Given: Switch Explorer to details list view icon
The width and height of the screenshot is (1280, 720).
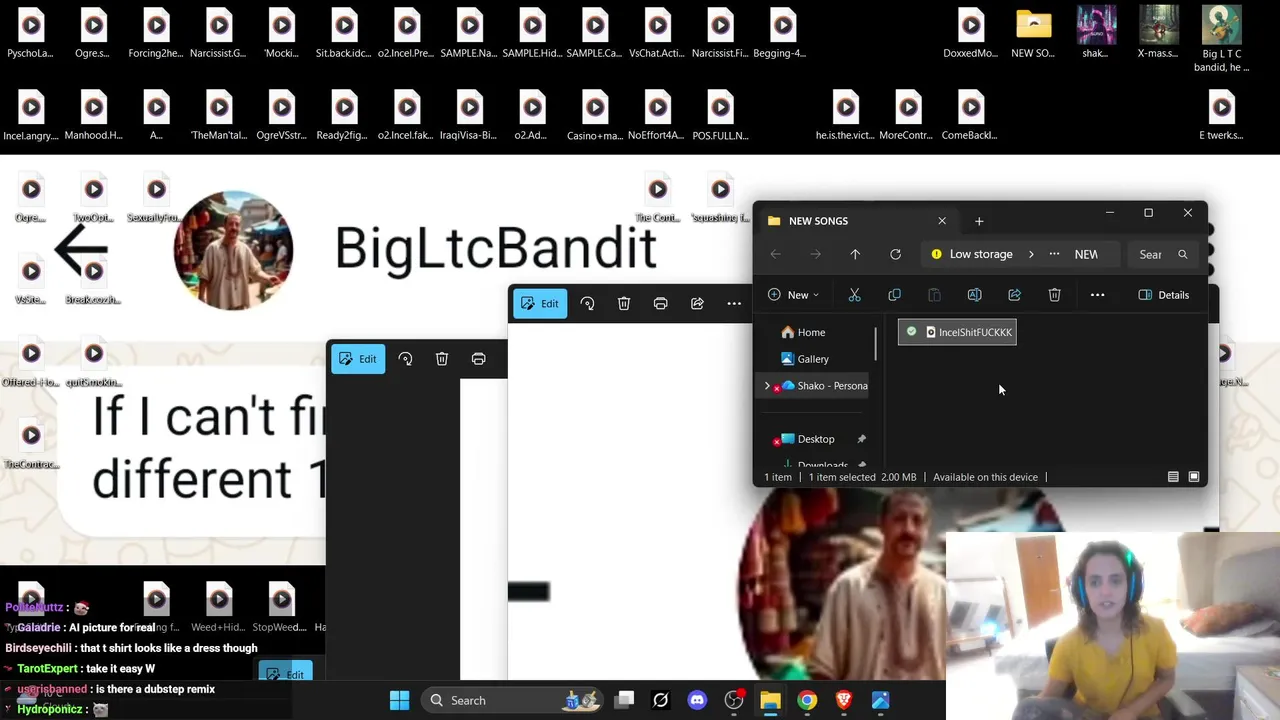Looking at the screenshot, I should point(1173,477).
